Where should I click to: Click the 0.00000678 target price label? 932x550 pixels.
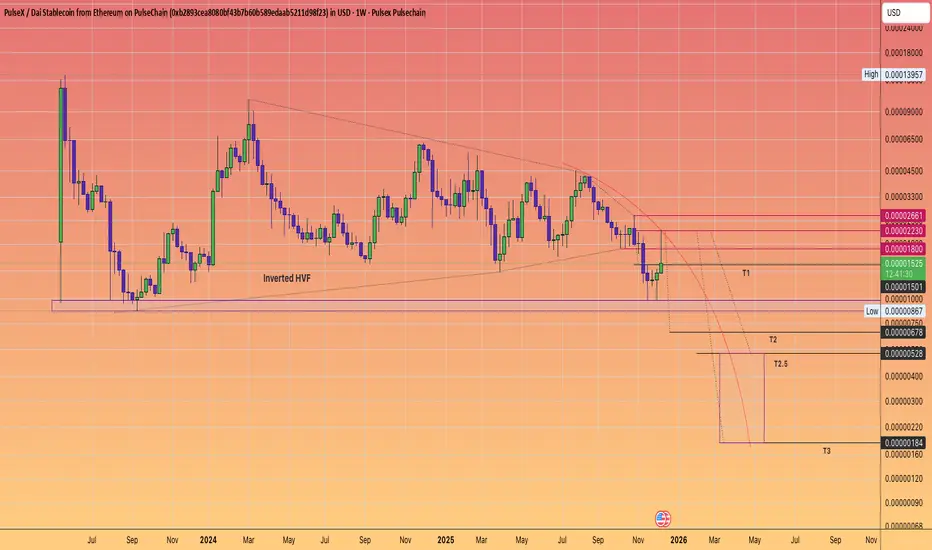(x=903, y=332)
